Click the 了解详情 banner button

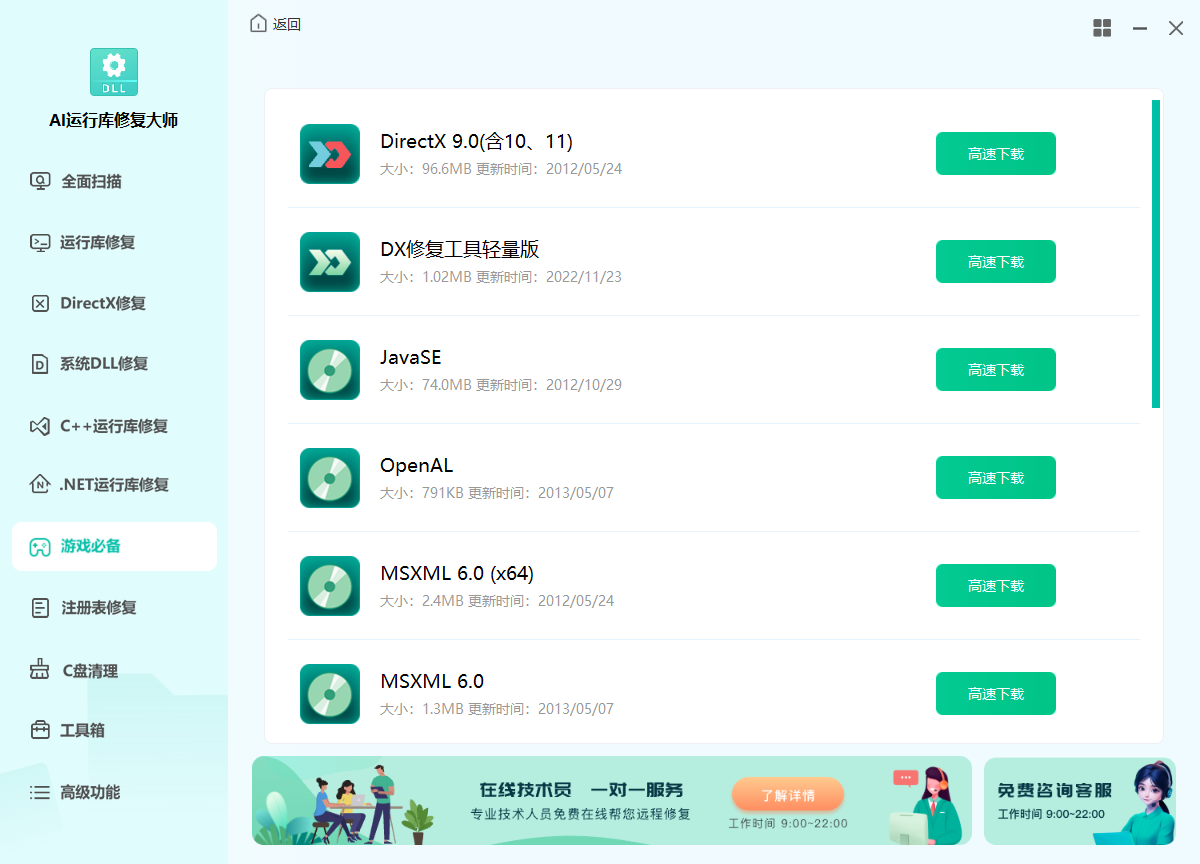pyautogui.click(x=787, y=795)
